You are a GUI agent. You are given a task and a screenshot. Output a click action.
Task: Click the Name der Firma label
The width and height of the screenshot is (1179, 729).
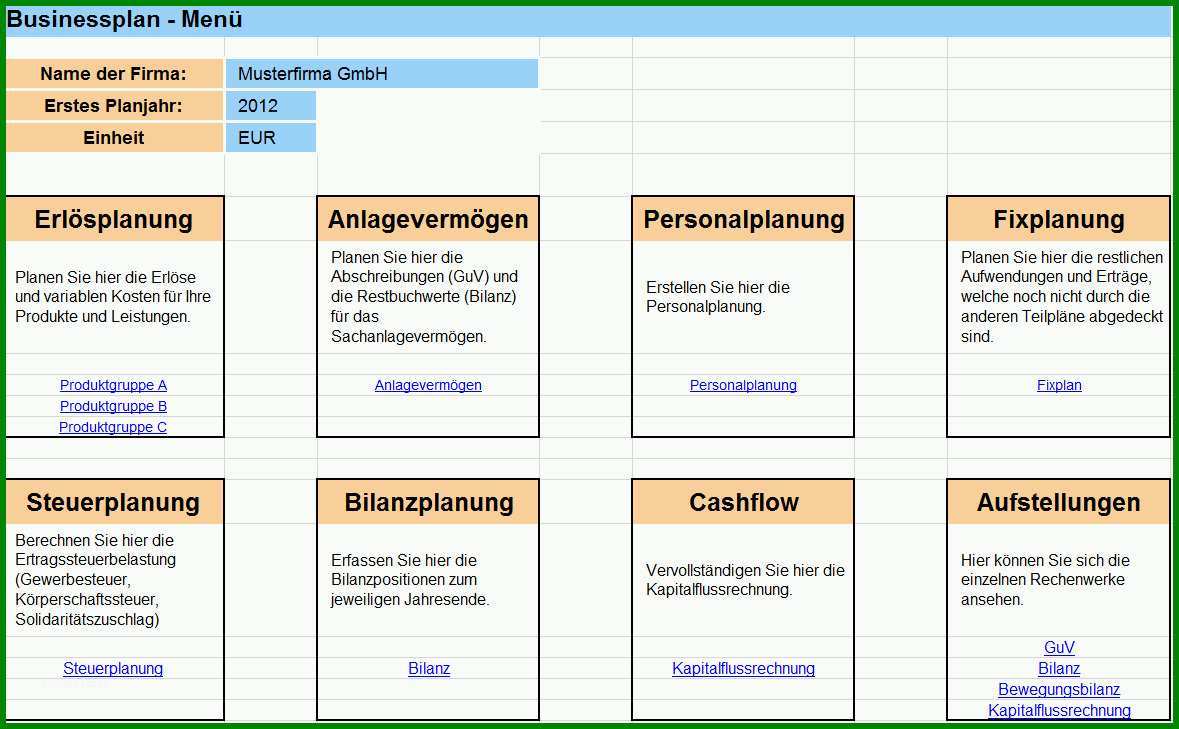point(114,74)
